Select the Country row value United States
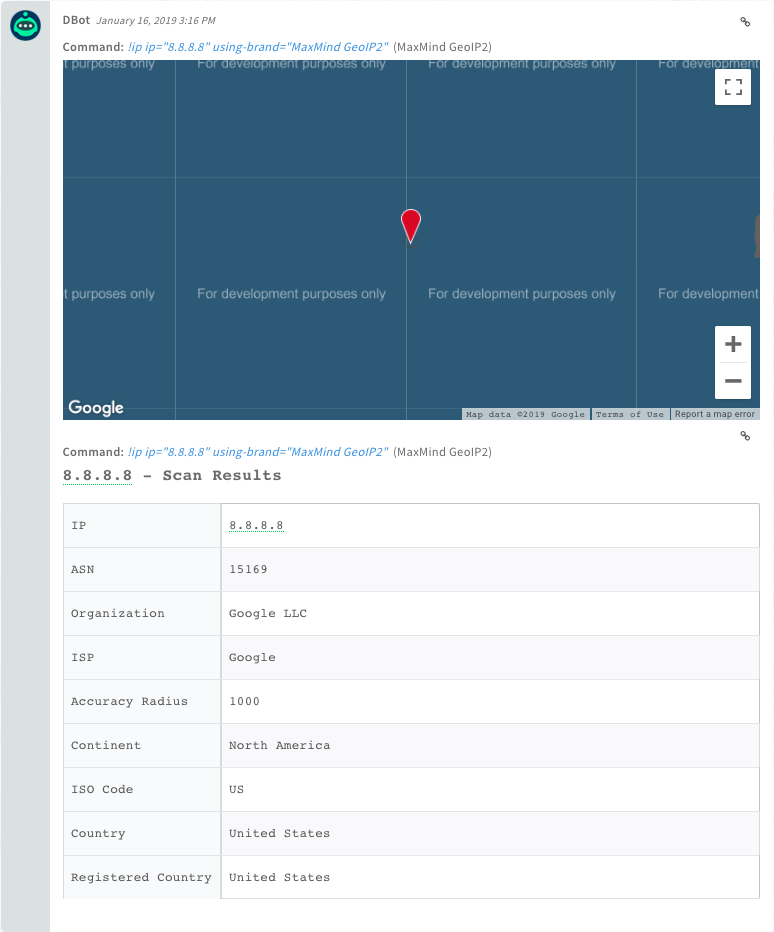Screen dimensions: 774x932 [279, 833]
